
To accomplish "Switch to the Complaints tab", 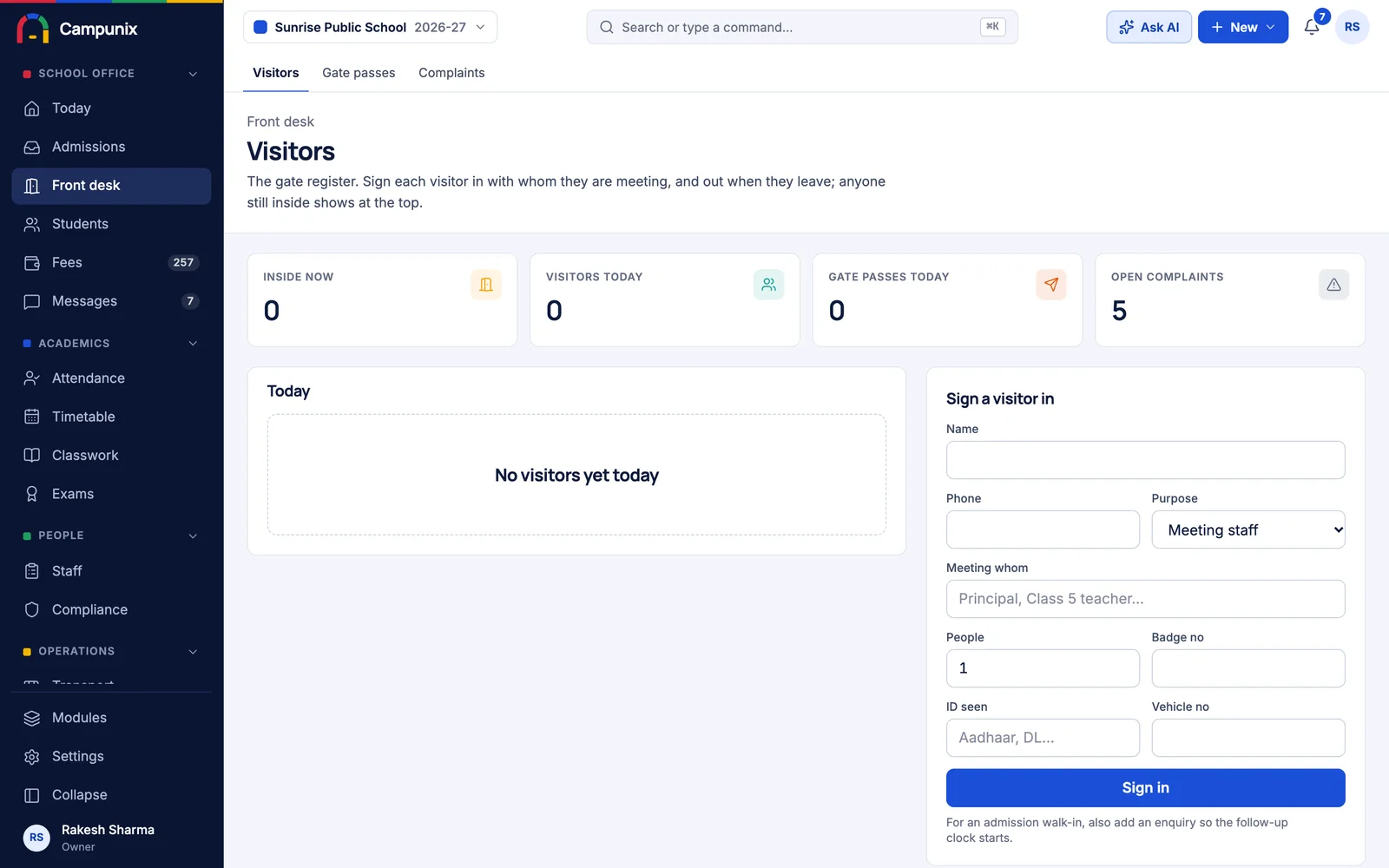I will click(x=451, y=73).
